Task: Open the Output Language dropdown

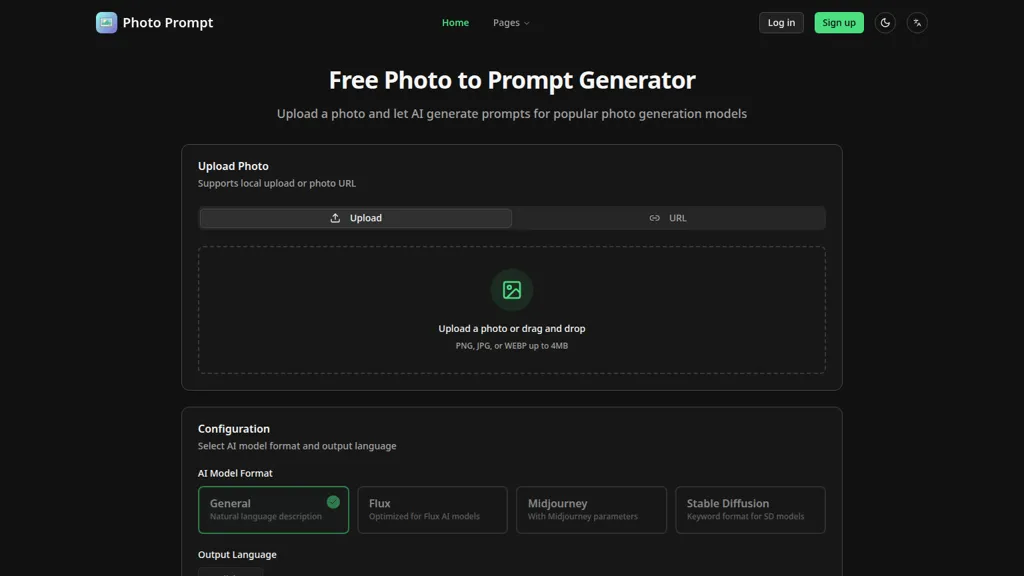Action: 231,571
